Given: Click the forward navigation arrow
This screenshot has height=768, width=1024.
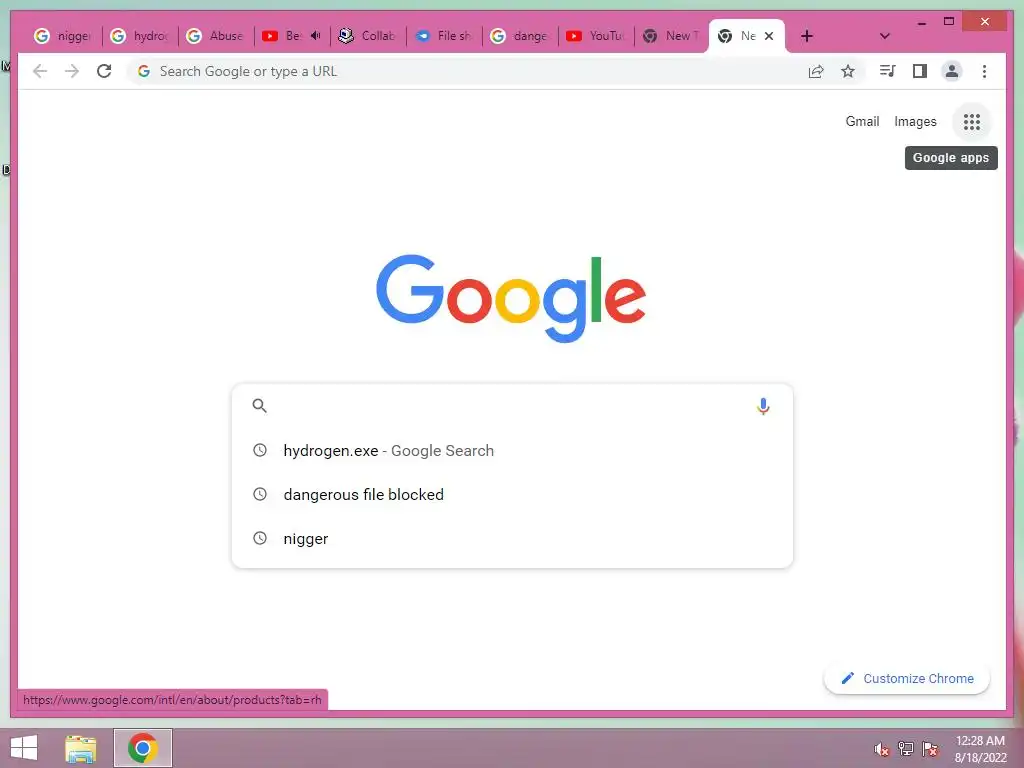Looking at the screenshot, I should coord(72,71).
